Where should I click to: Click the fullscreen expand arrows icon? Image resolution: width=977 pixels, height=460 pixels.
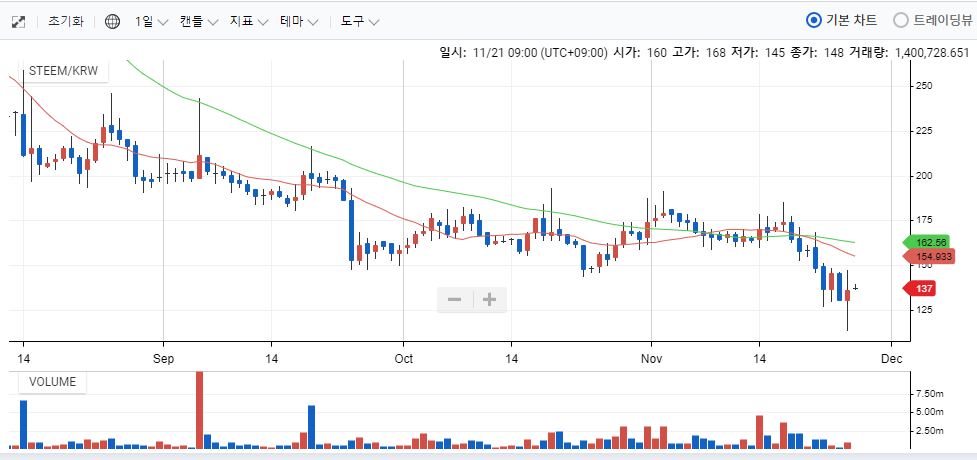[x=19, y=22]
